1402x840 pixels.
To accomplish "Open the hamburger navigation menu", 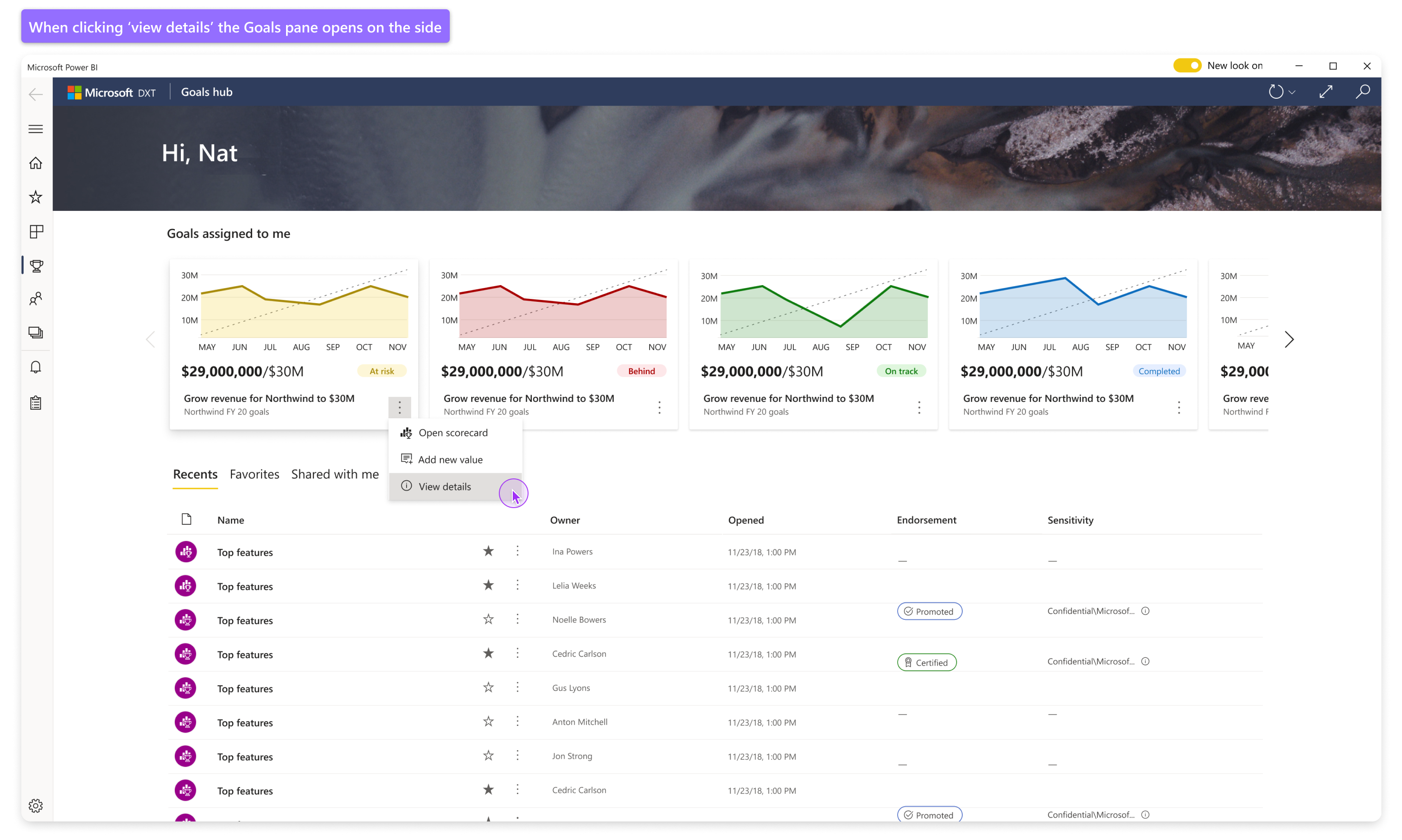I will pyautogui.click(x=36, y=129).
